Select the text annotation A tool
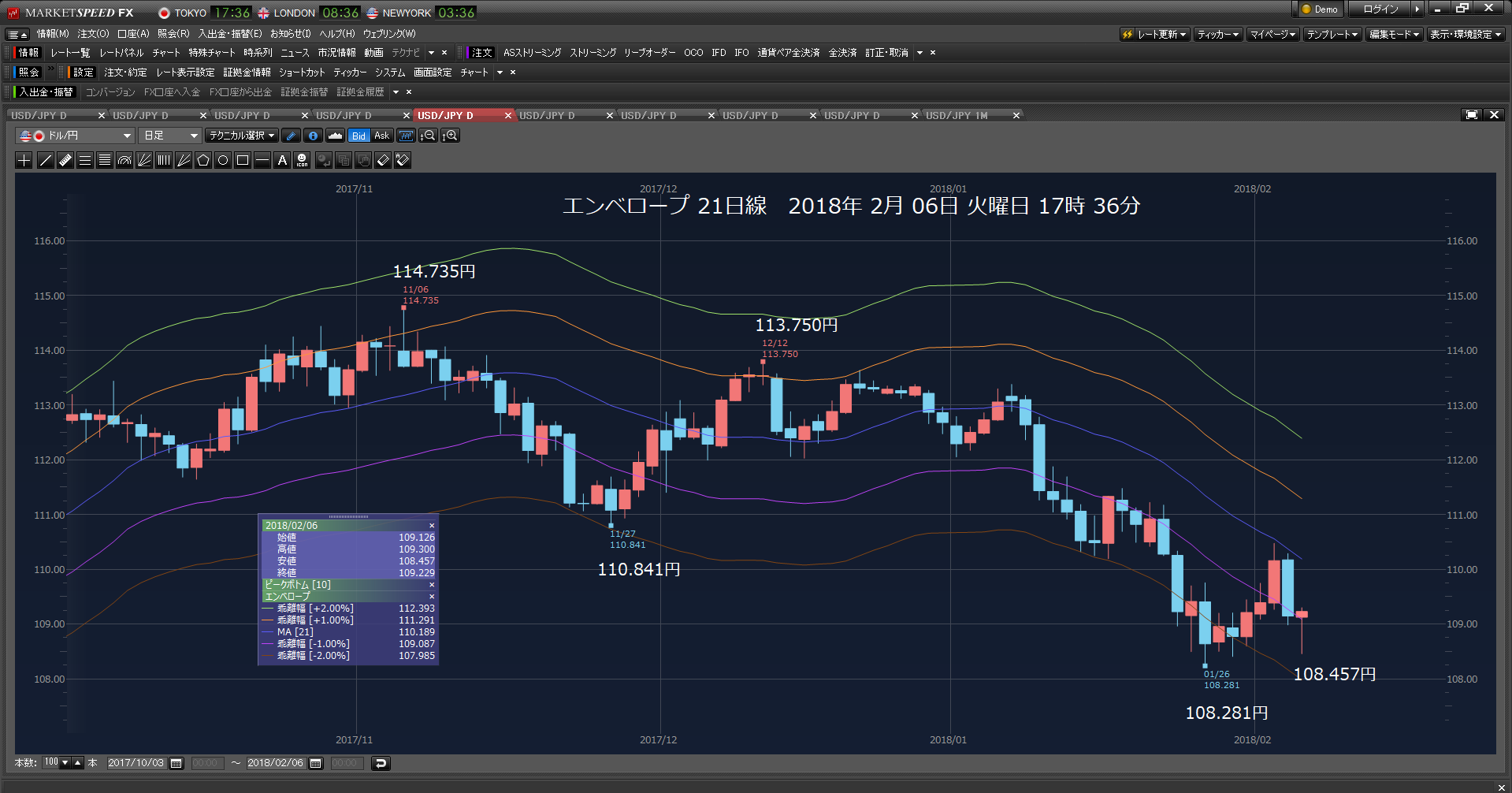1512x793 pixels. pyautogui.click(x=282, y=161)
